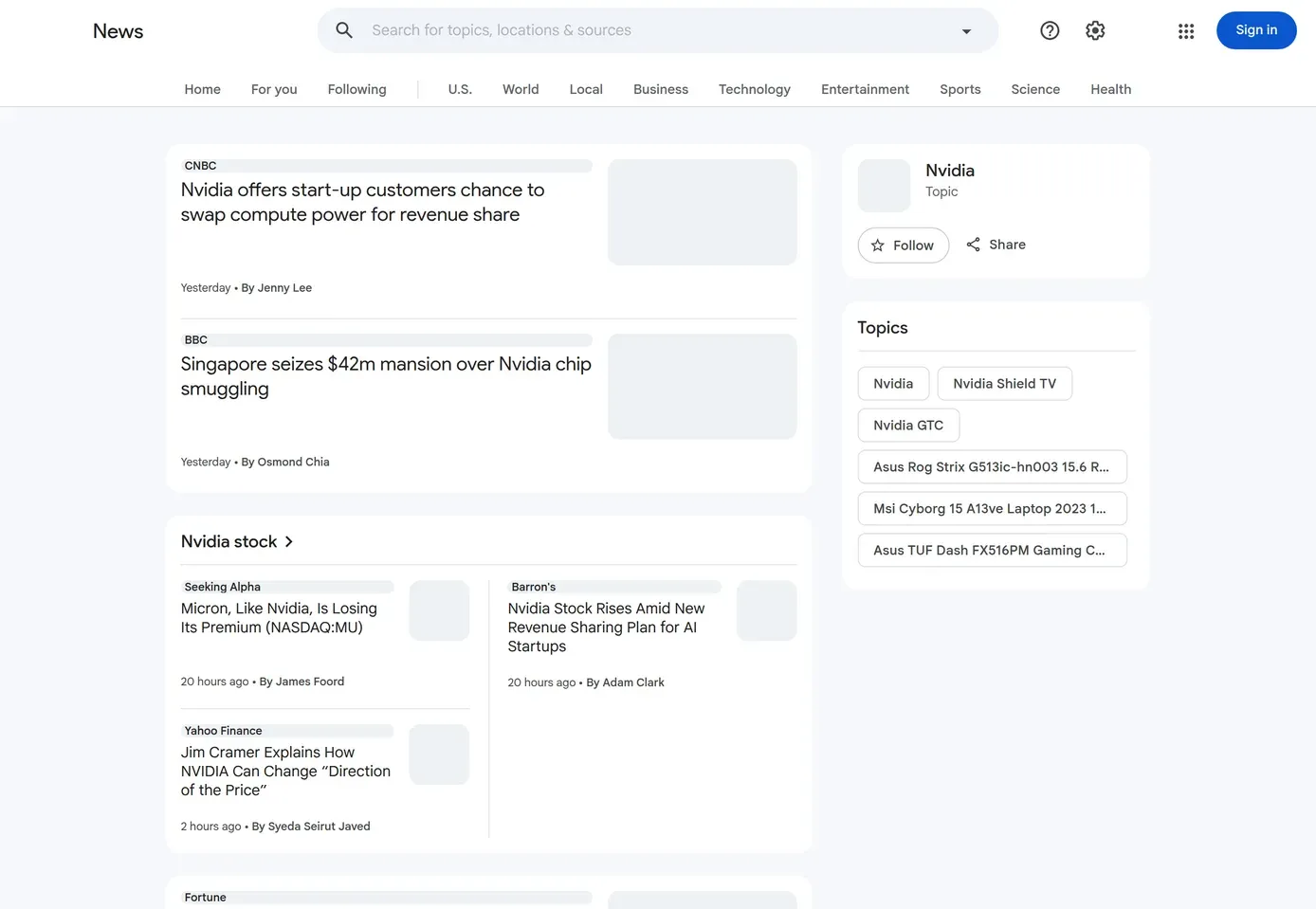1316x909 pixels.
Task: Switch to the For you tab
Action: pos(274,89)
